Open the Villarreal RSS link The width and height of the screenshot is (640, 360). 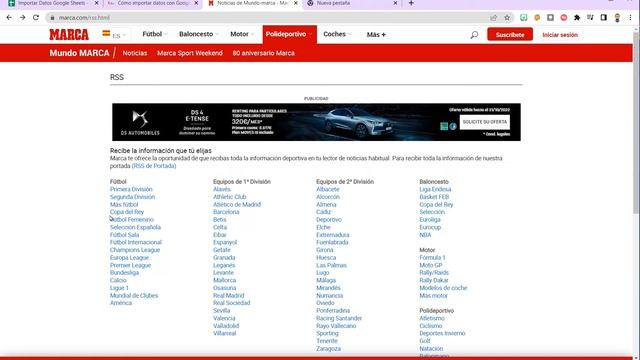tap(224, 333)
